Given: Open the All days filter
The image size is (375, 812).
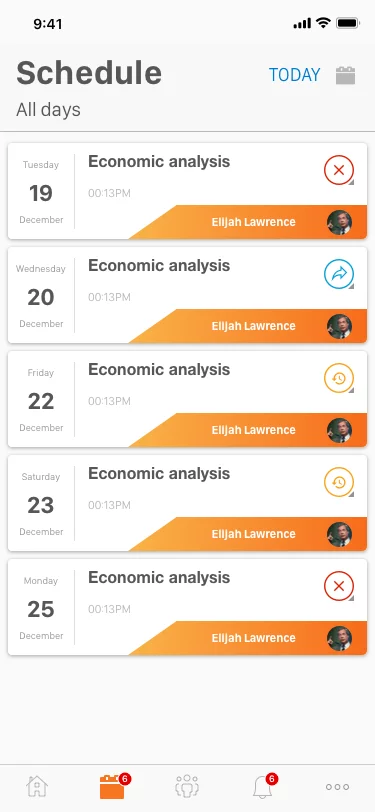Looking at the screenshot, I should [x=48, y=110].
